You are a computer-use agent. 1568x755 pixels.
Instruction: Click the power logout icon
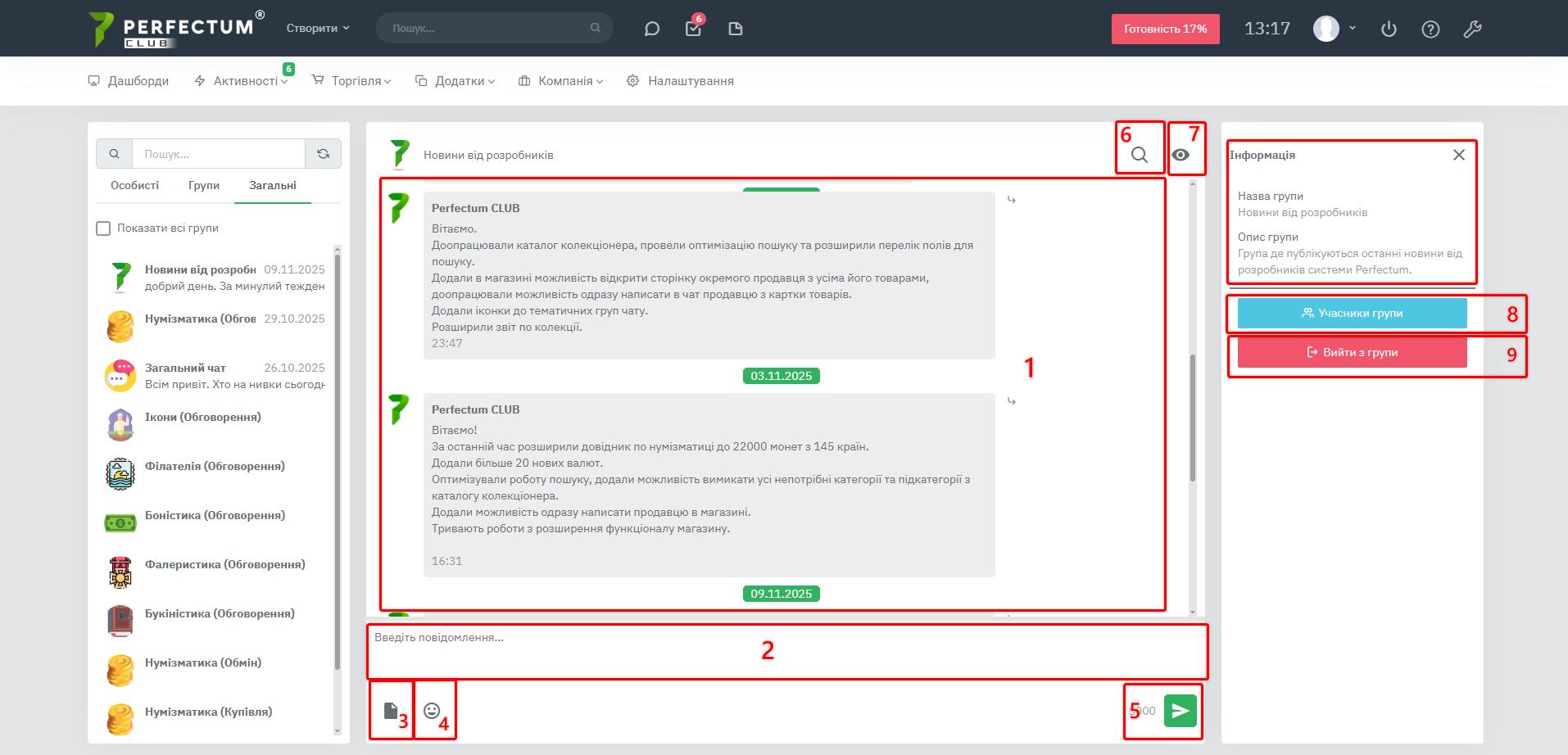click(x=1389, y=29)
